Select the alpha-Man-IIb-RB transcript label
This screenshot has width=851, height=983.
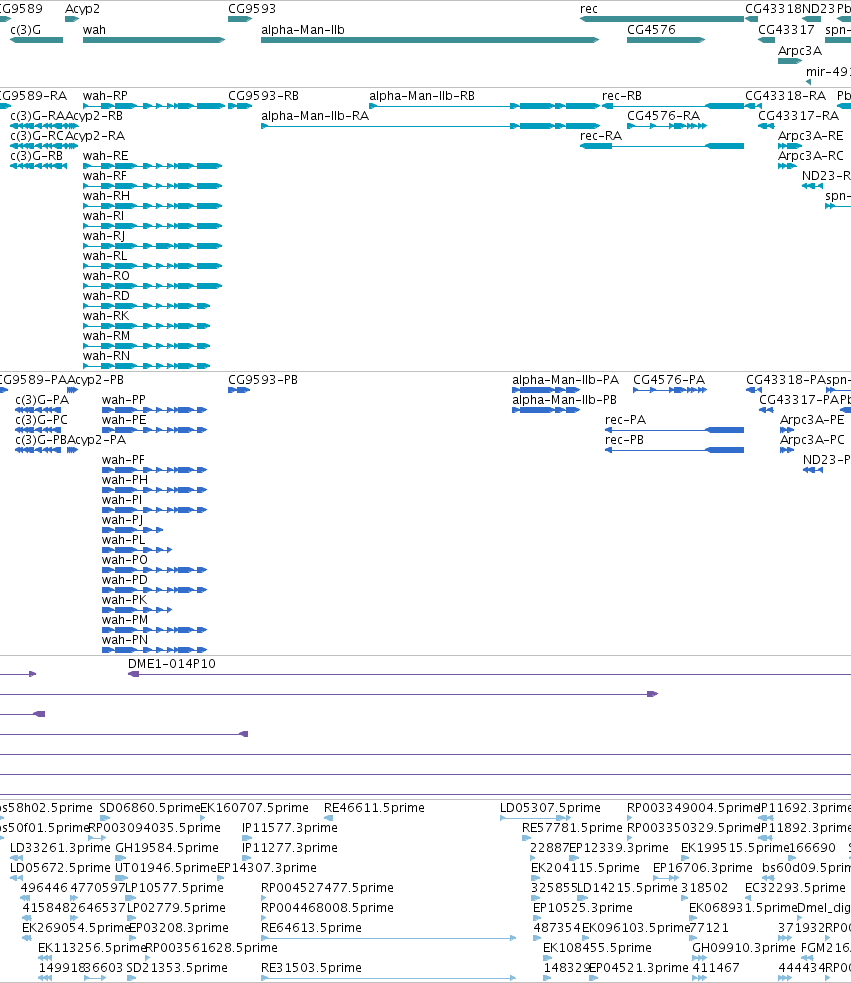[422, 96]
